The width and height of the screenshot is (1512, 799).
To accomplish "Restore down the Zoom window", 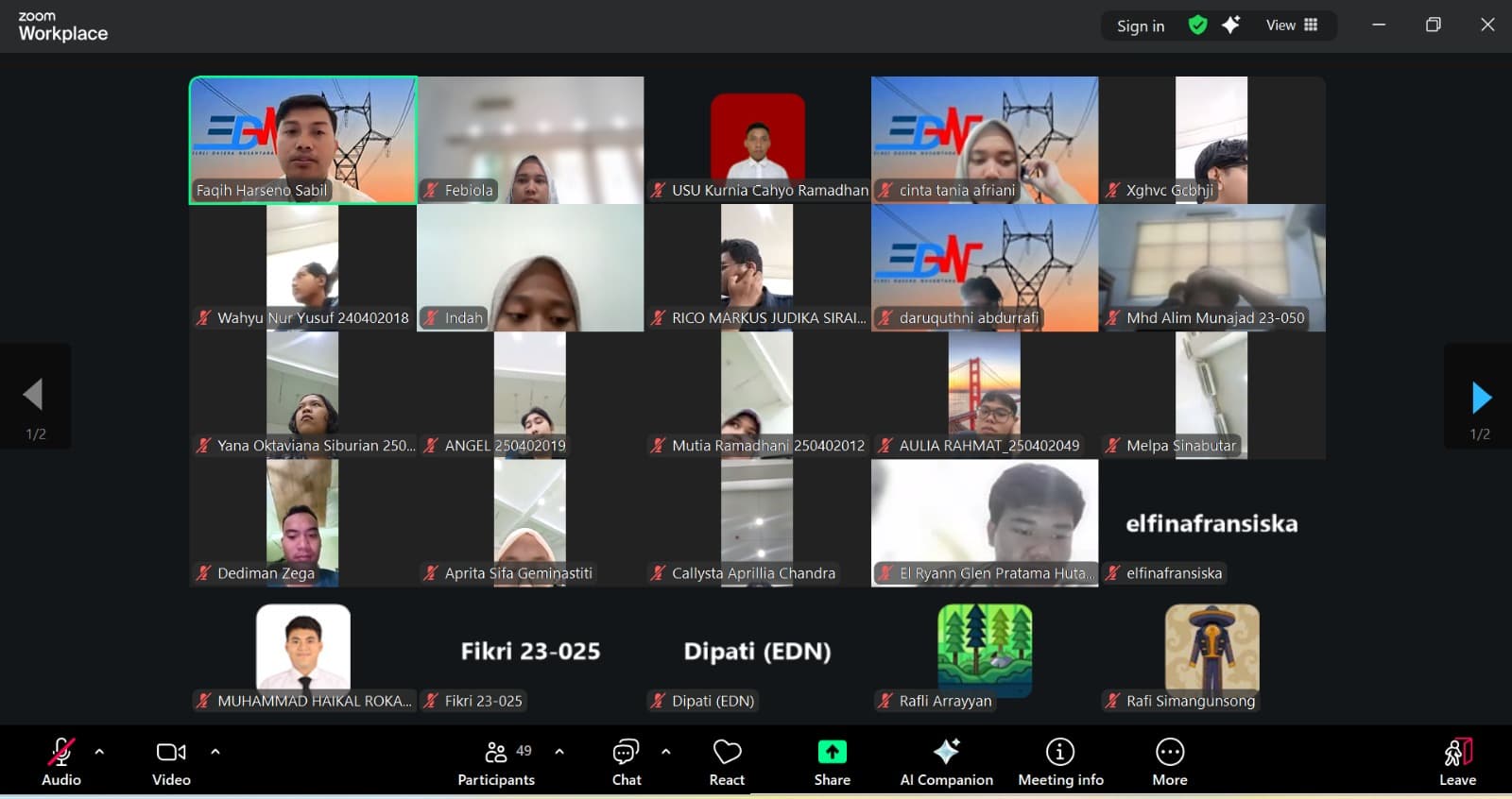I will point(1433,25).
